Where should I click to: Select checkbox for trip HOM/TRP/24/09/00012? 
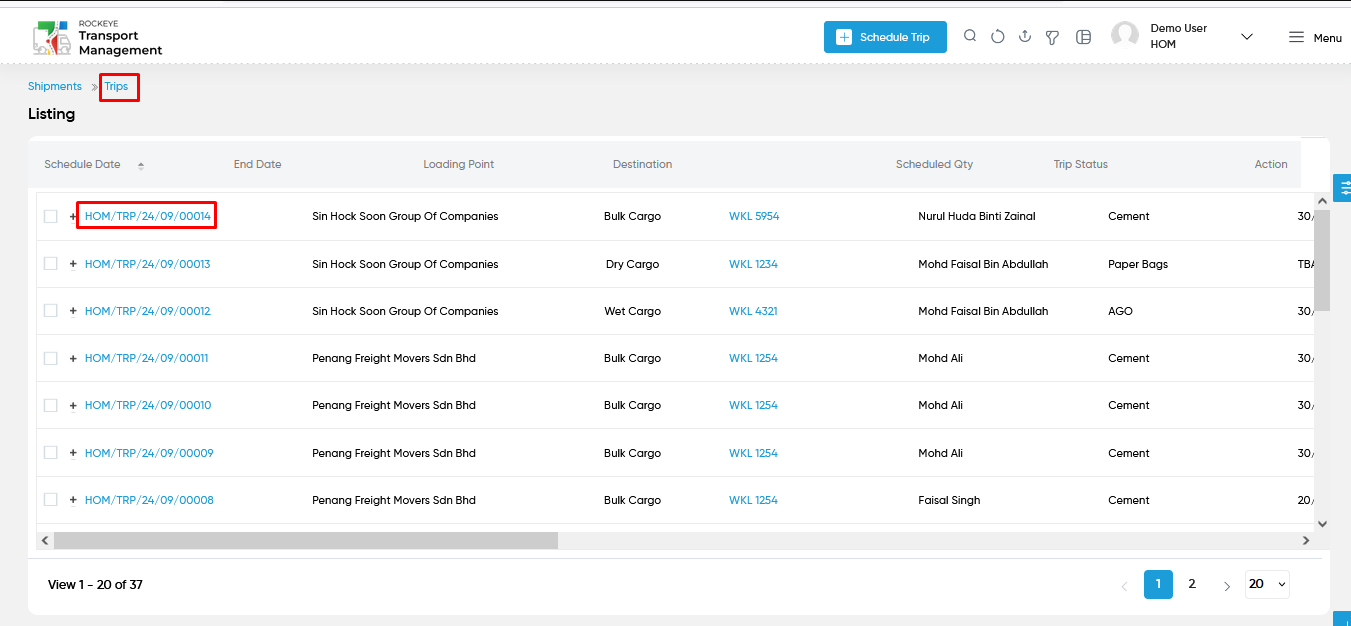tap(51, 311)
